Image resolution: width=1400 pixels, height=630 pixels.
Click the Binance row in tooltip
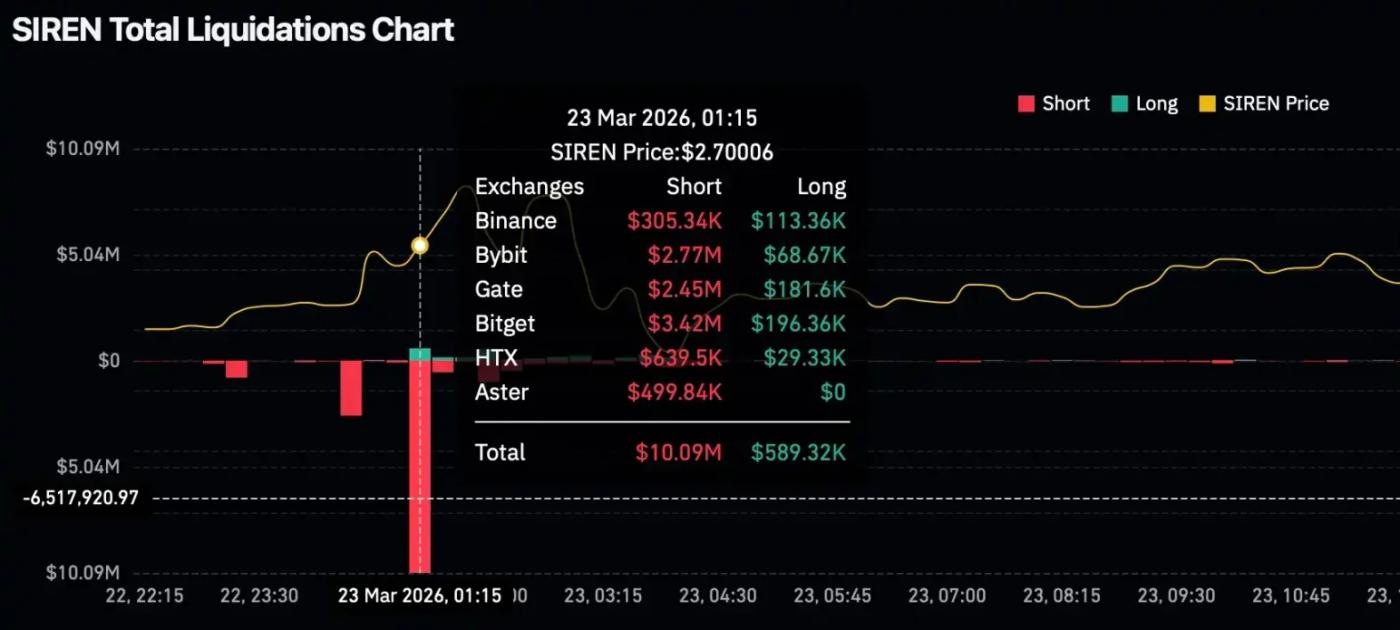[516, 221]
